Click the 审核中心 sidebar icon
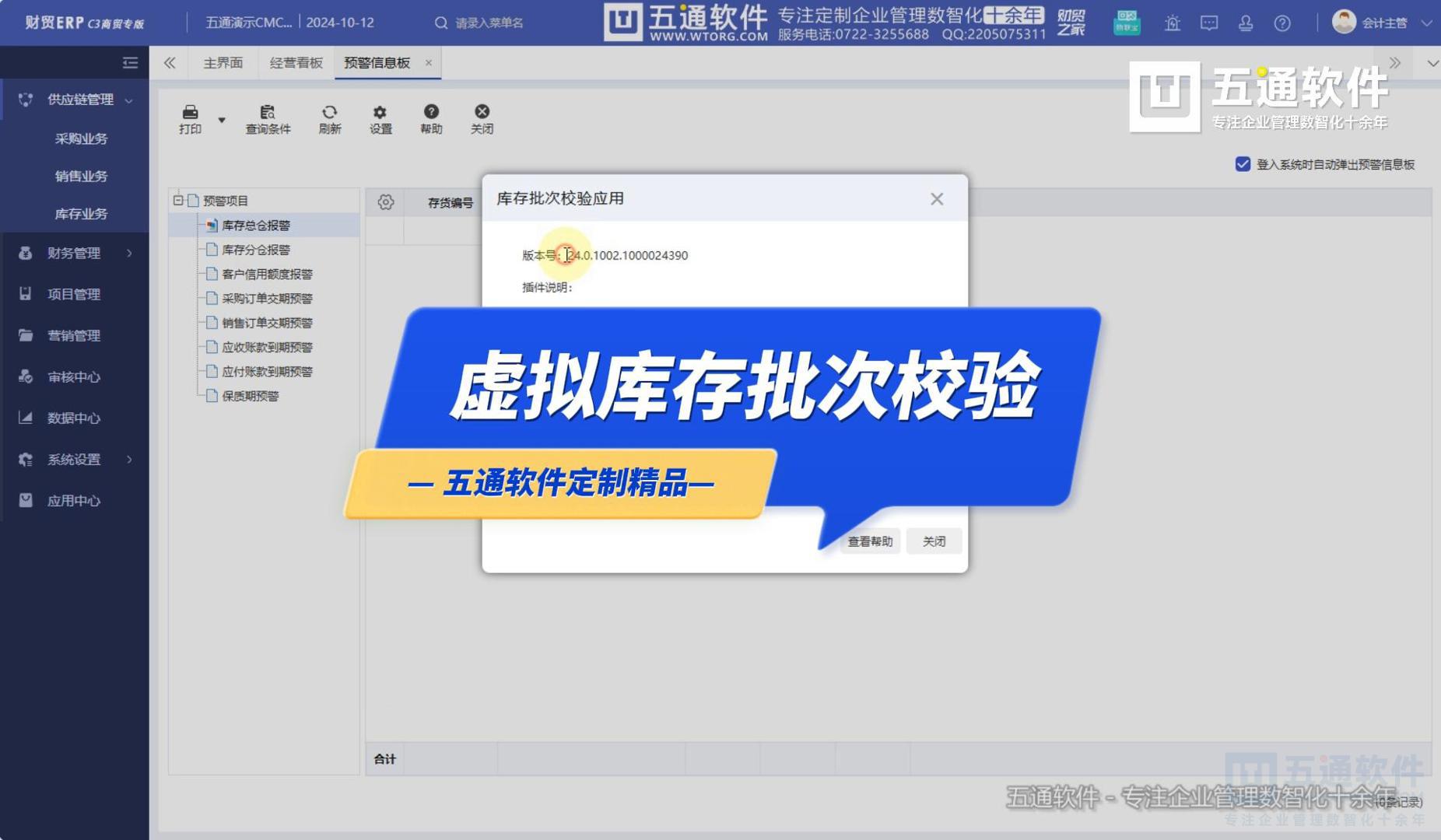 [x=26, y=376]
